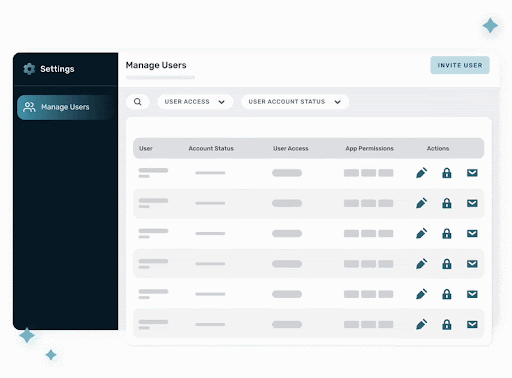Click the search magnifier button

pyautogui.click(x=138, y=102)
